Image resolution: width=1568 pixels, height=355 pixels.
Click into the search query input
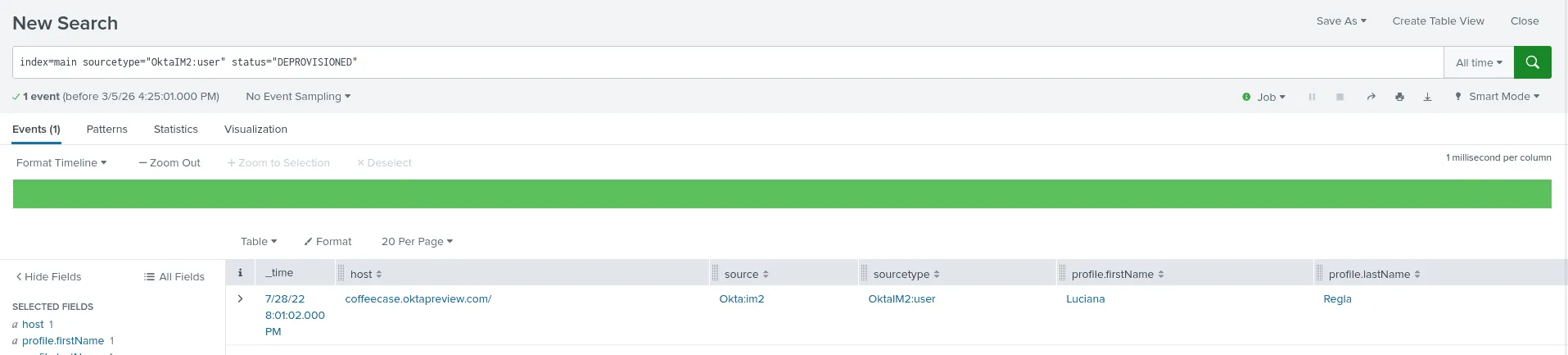coord(728,62)
